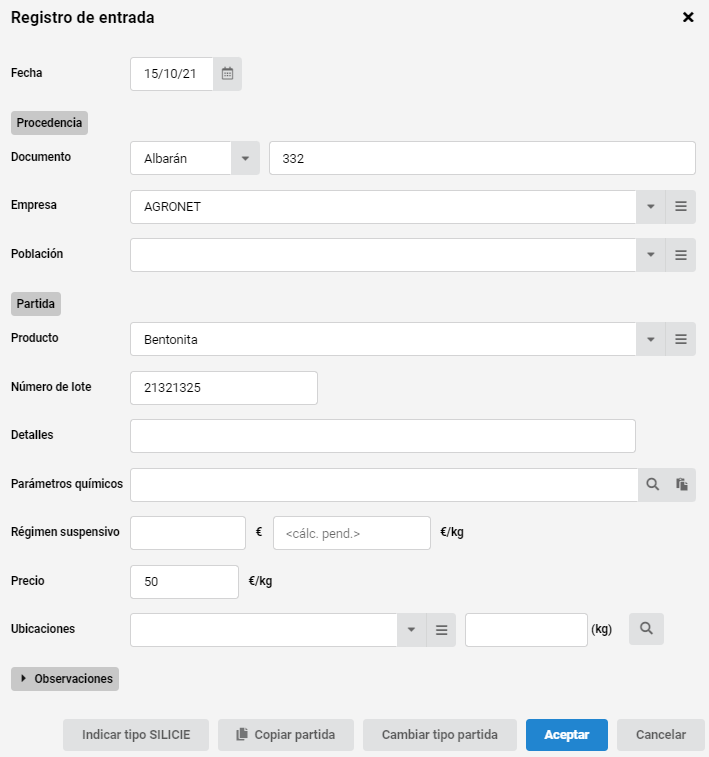Open the list icon next to Producto
Viewport: 709px width, 757px height.
pos(681,339)
